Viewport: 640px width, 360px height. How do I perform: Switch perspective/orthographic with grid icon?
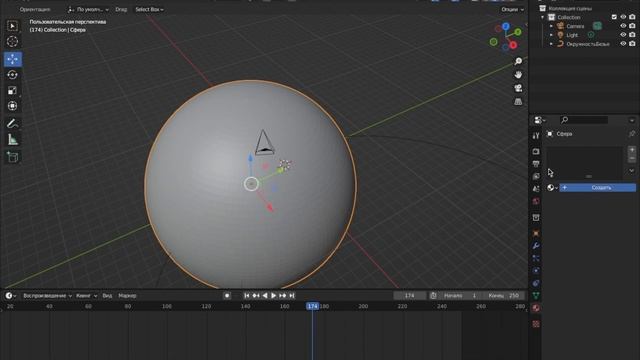point(518,102)
